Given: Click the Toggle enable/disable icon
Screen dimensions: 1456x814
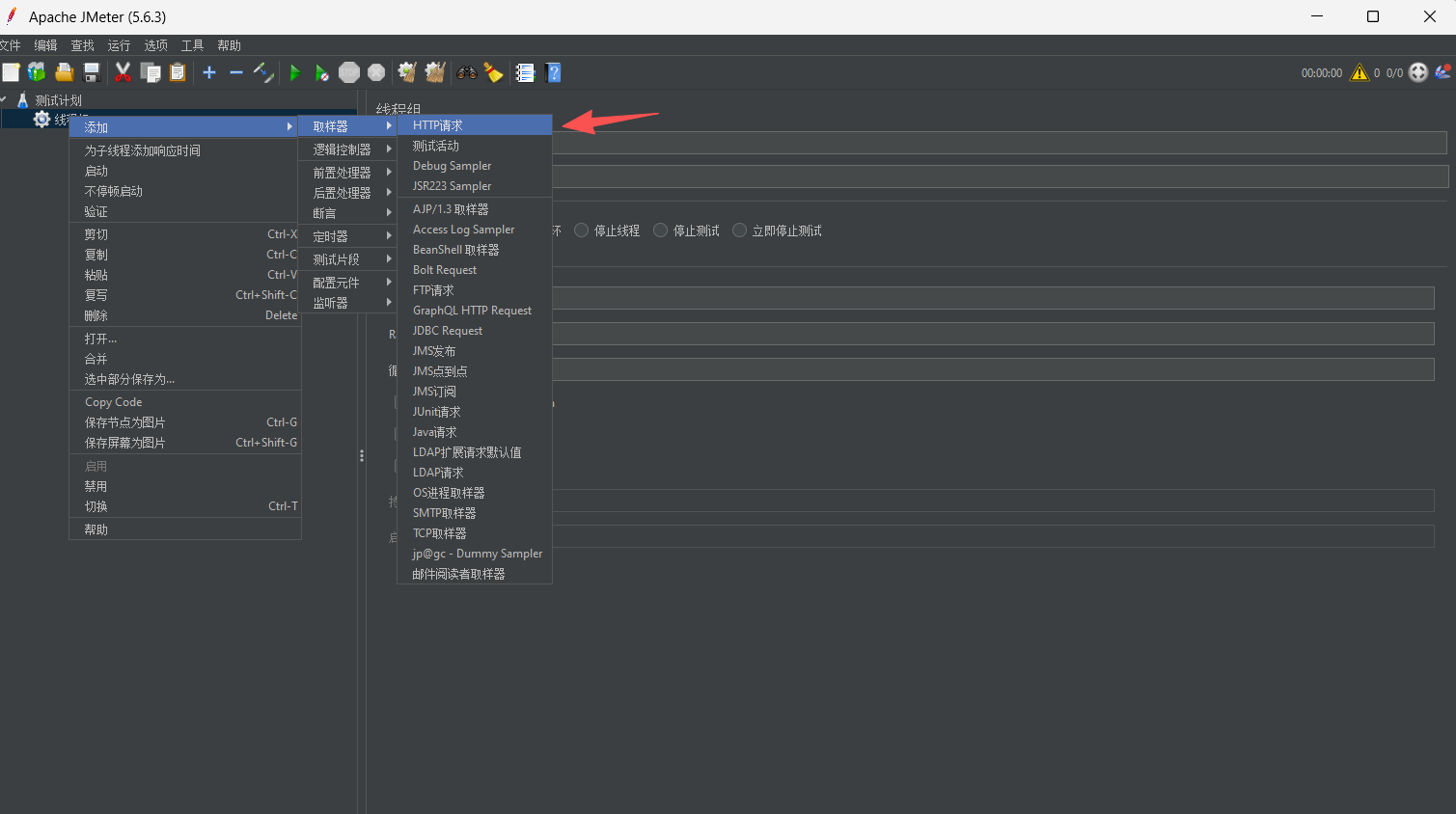Looking at the screenshot, I should pos(263,72).
